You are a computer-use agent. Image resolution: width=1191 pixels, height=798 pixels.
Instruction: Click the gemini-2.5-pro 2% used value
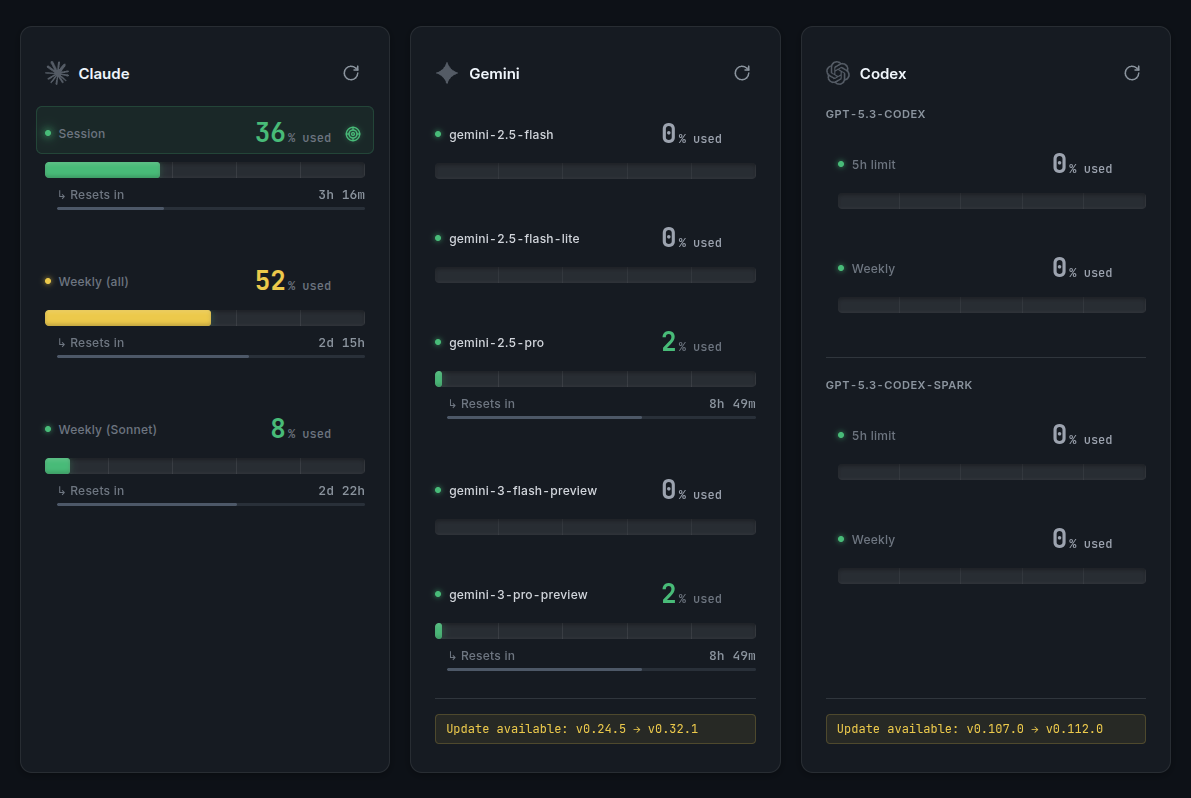point(692,342)
